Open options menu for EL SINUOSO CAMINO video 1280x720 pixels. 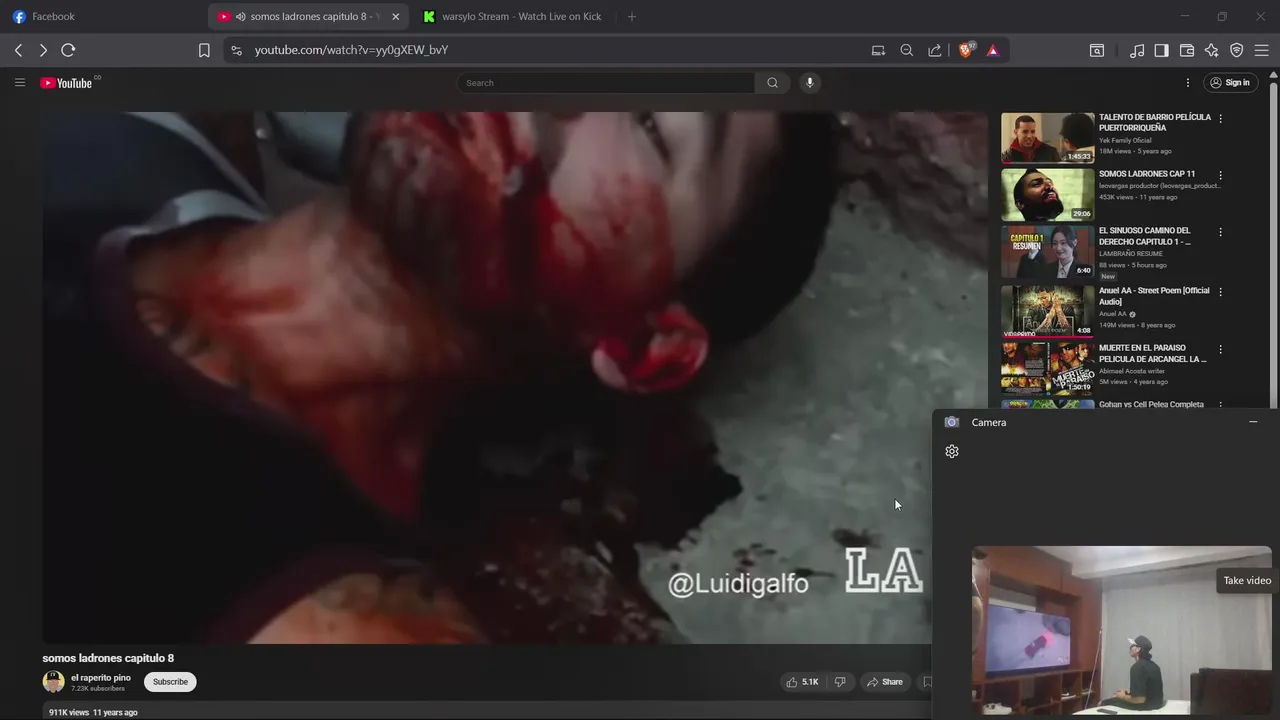(1220, 232)
